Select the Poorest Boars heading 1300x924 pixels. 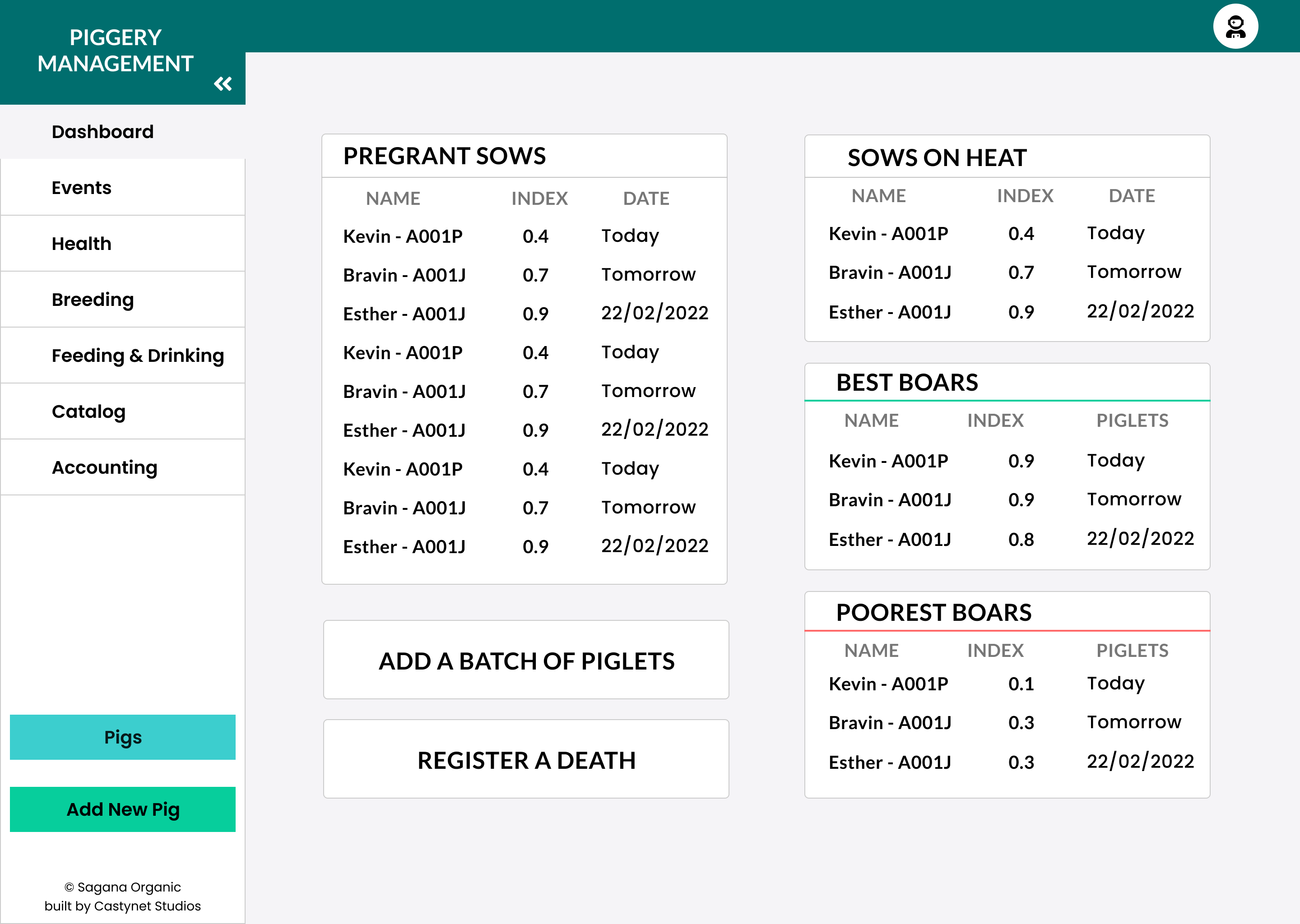pos(933,612)
